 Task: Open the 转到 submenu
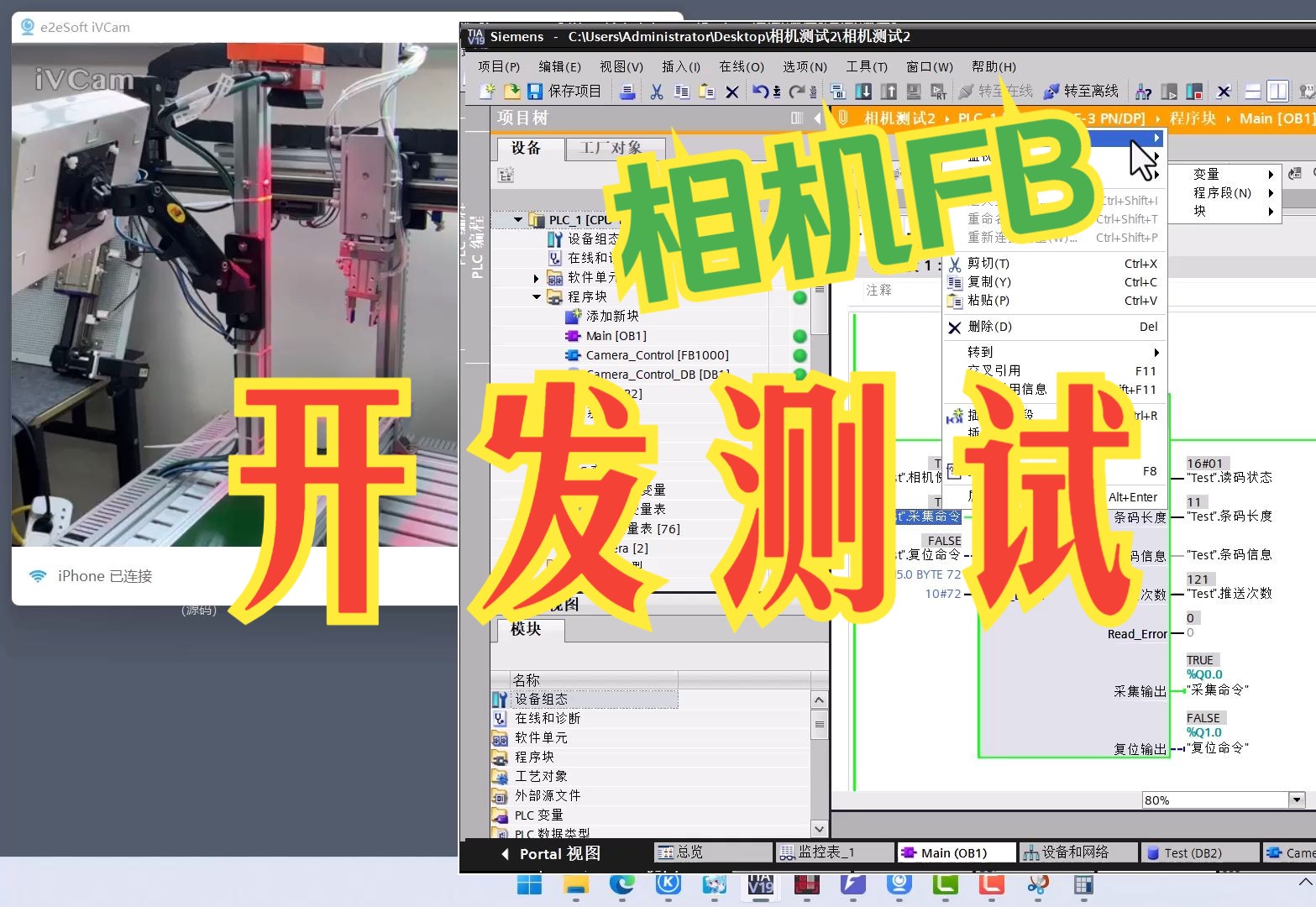1053,351
